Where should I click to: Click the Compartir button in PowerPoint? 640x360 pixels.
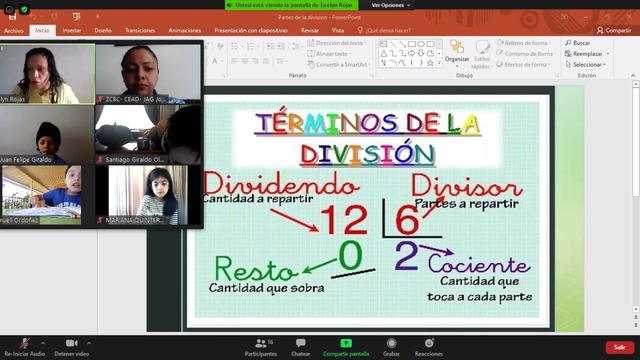tap(614, 31)
